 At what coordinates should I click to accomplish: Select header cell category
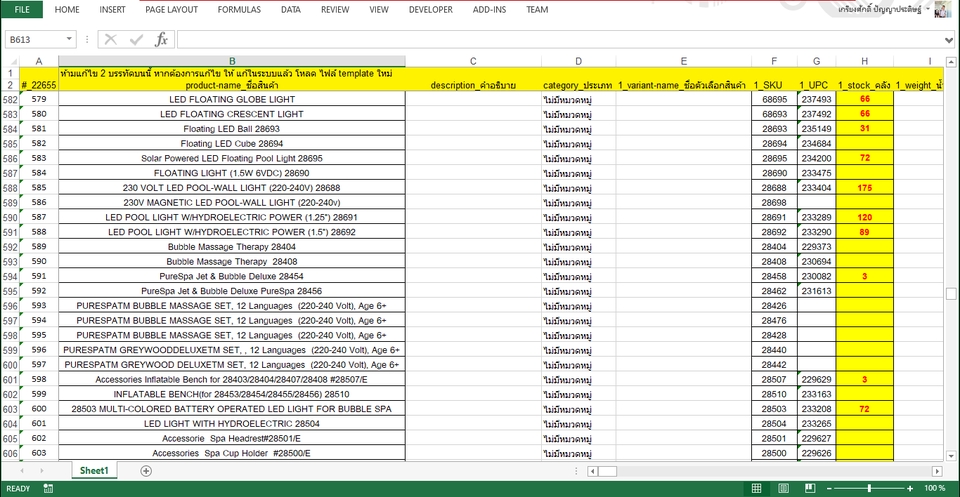(x=579, y=85)
